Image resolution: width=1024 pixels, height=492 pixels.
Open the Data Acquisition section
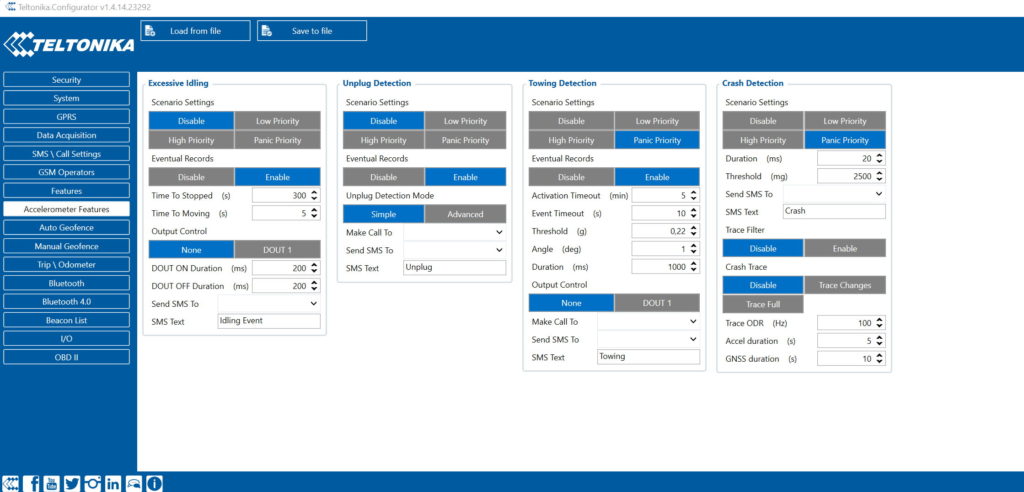(66, 135)
